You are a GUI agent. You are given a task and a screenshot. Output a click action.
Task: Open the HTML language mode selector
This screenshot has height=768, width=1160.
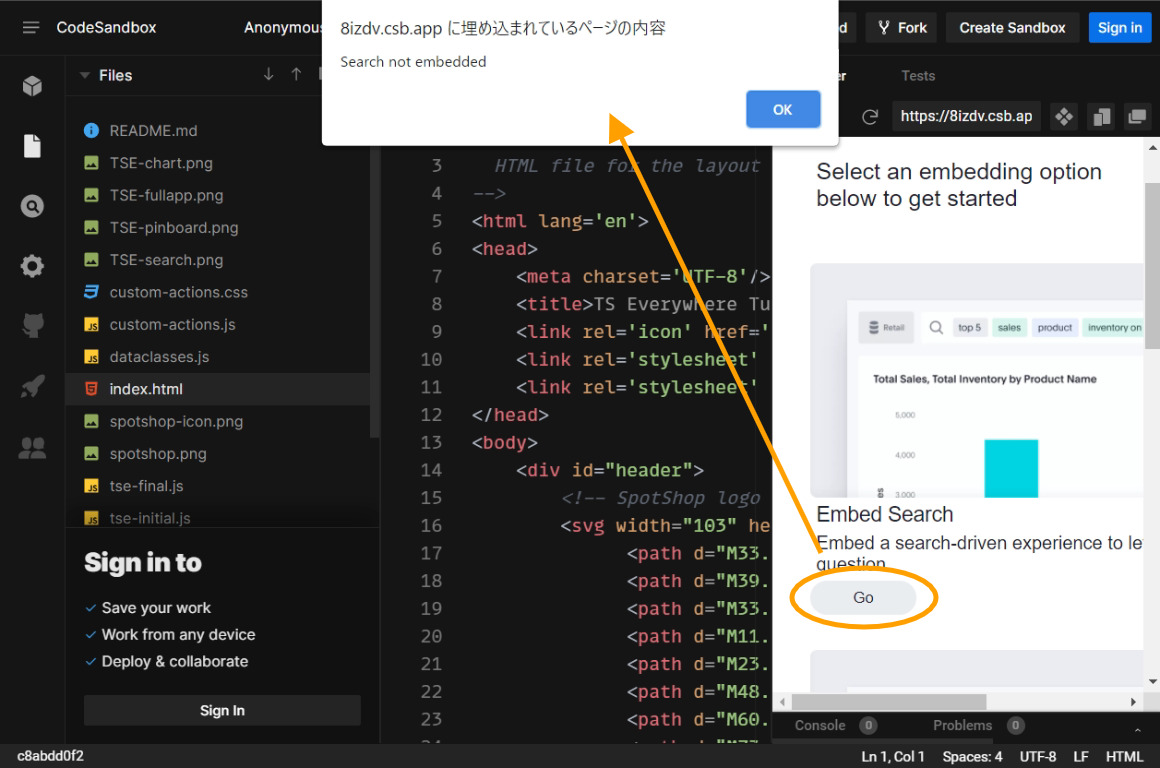(1124, 756)
